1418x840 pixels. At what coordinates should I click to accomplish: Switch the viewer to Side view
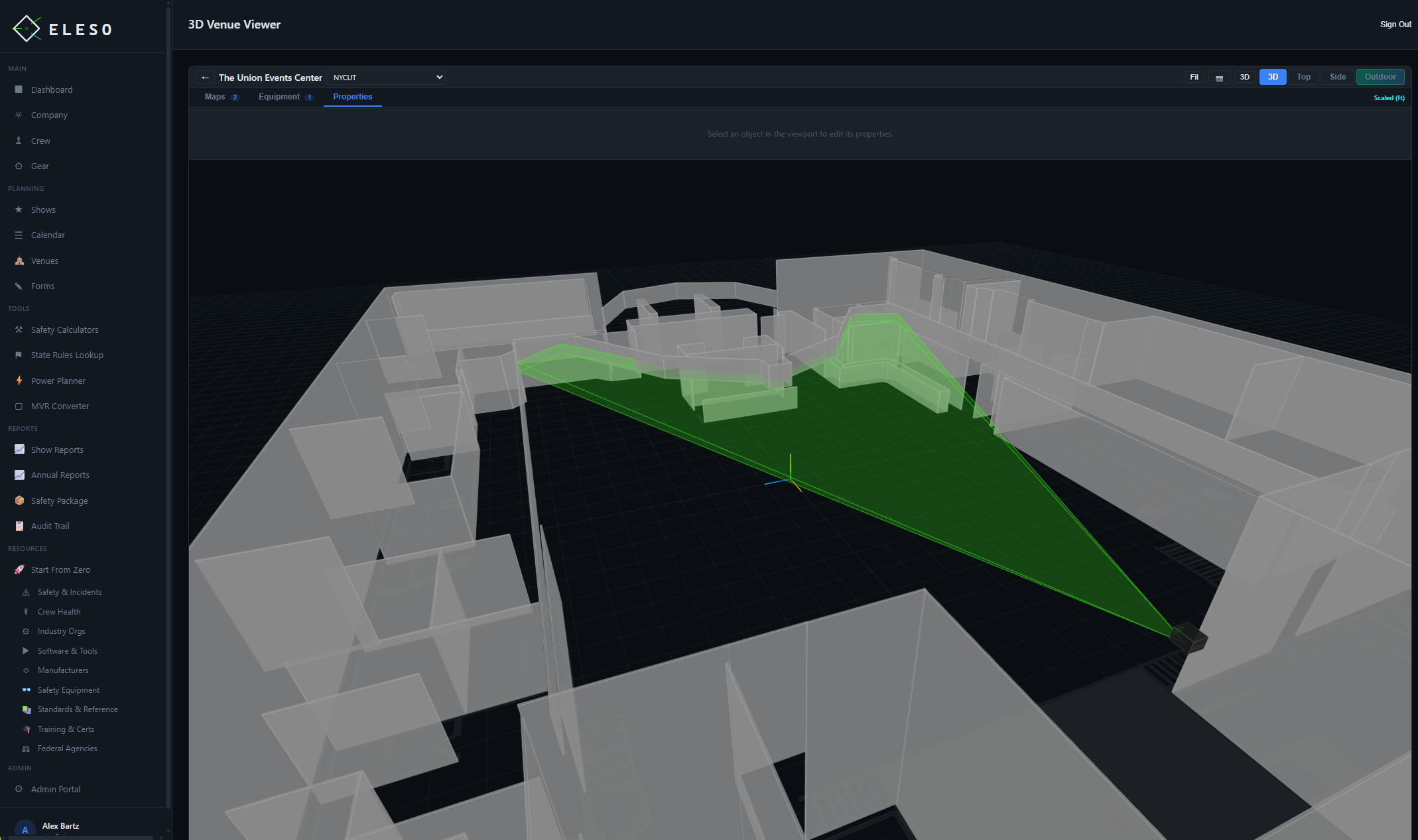(1336, 77)
